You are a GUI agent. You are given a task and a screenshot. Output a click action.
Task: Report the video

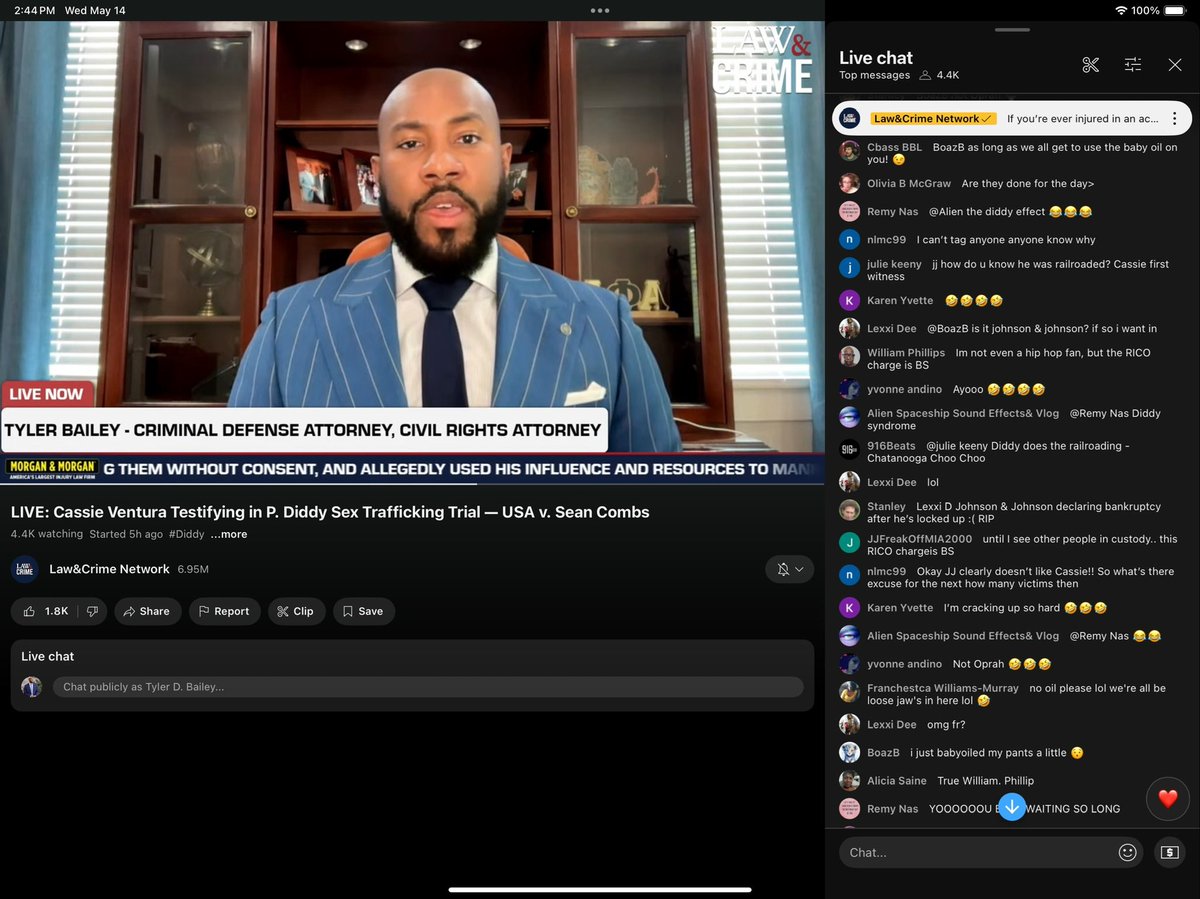225,611
